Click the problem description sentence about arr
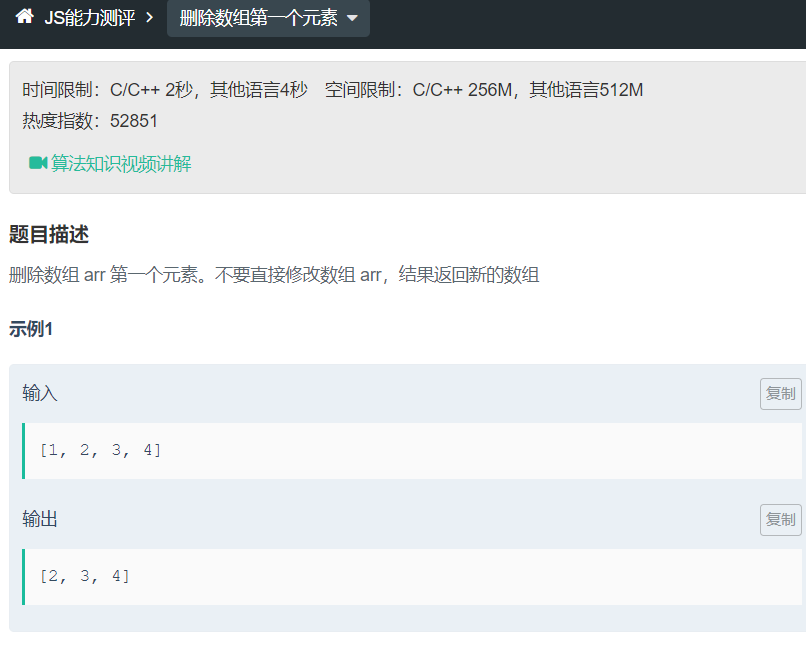Viewport: 806px width, 653px height. [274, 275]
